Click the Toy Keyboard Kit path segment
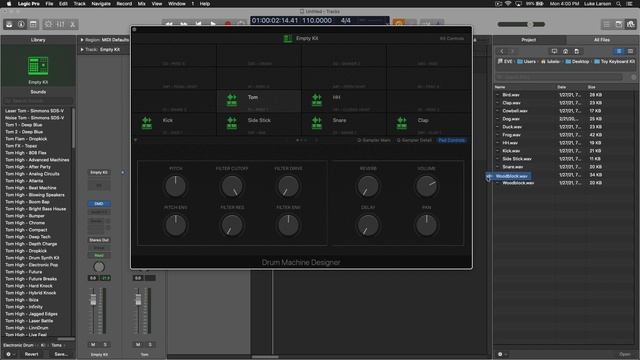 pyautogui.click(x=614, y=62)
